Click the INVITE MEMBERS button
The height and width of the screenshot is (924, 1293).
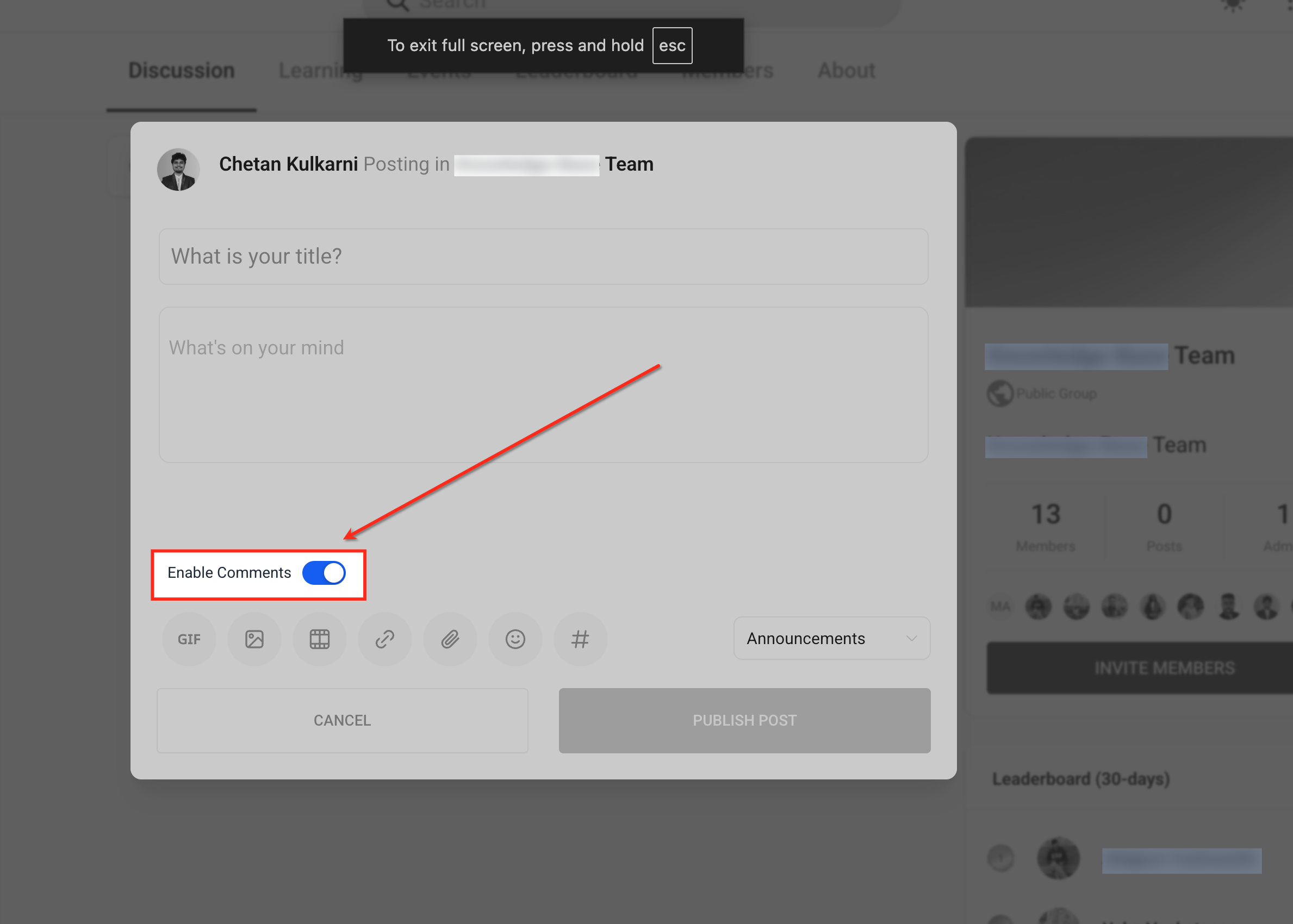pyautogui.click(x=1164, y=668)
